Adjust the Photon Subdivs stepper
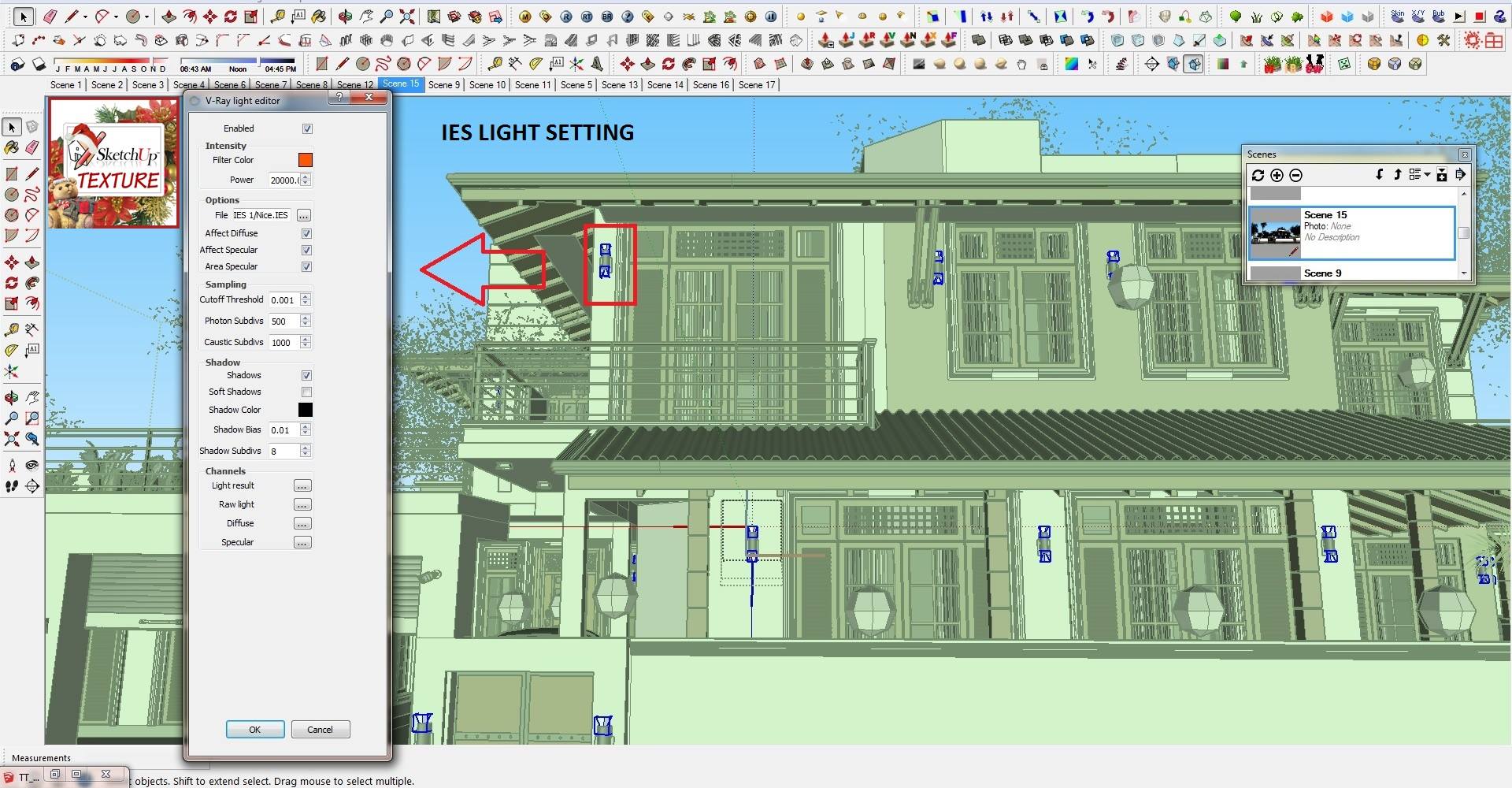The width and height of the screenshot is (1512, 788). tap(306, 321)
